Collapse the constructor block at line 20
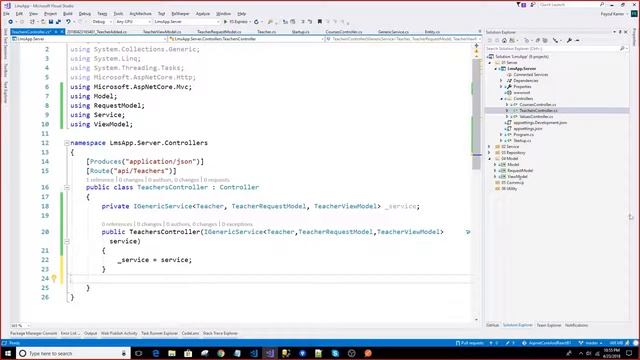This screenshot has width=640, height=360. 67,241
